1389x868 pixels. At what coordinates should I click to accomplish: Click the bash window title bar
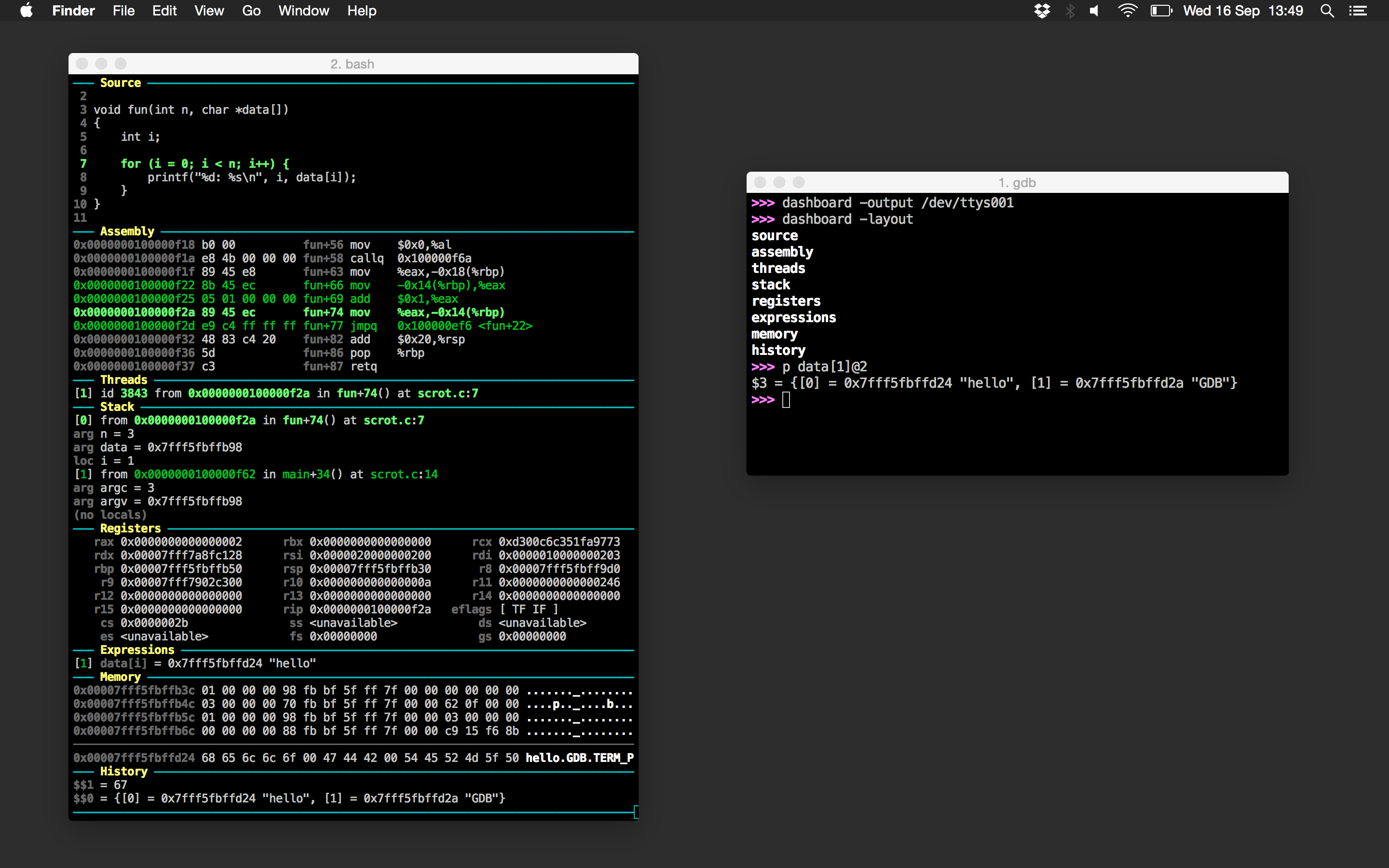pyautogui.click(x=353, y=64)
